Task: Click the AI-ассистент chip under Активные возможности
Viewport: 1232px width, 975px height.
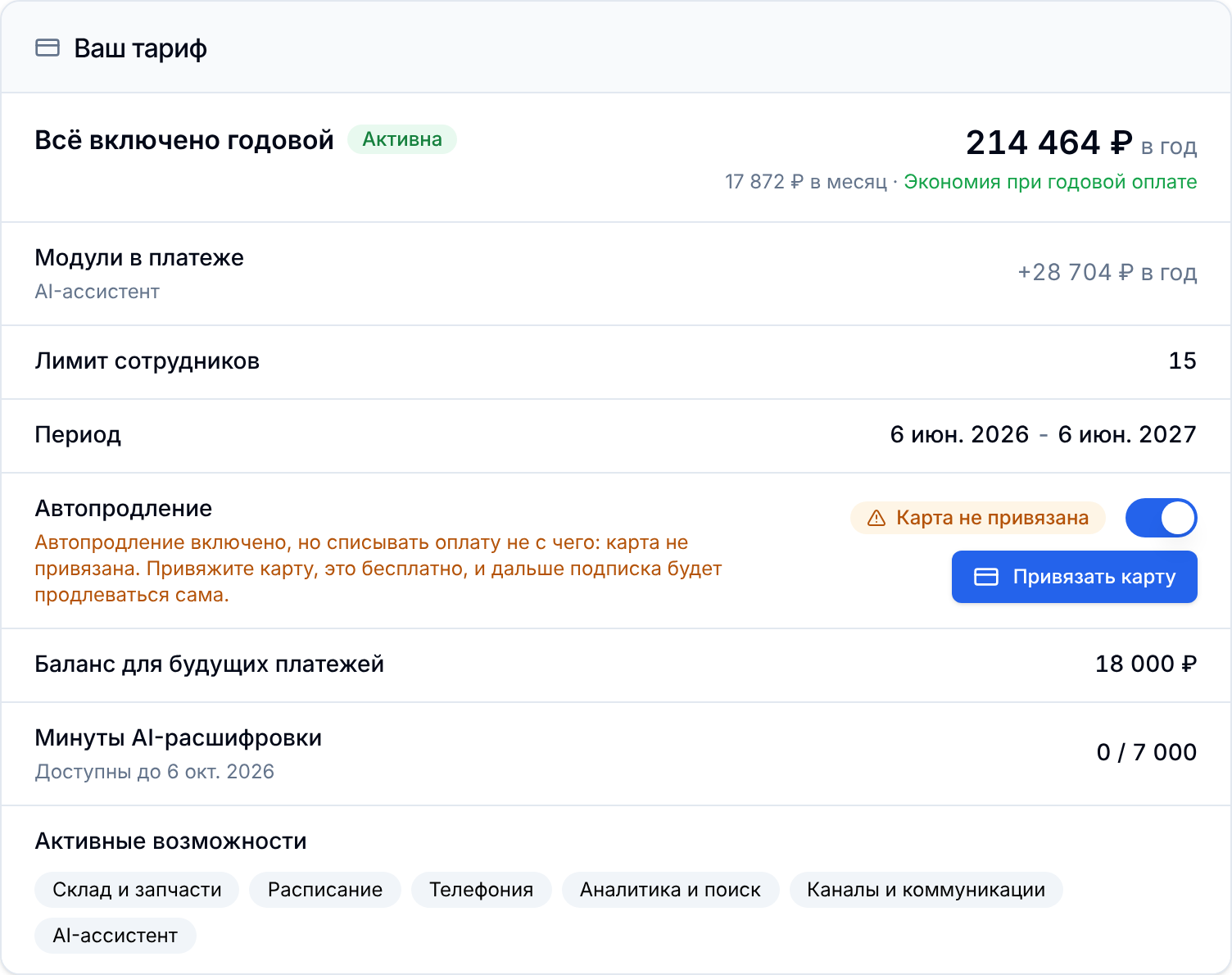Action: (x=115, y=936)
